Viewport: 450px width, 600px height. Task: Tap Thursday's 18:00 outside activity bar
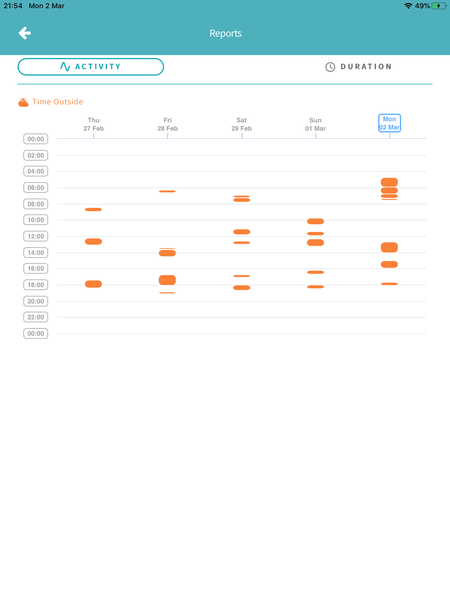[93, 284]
